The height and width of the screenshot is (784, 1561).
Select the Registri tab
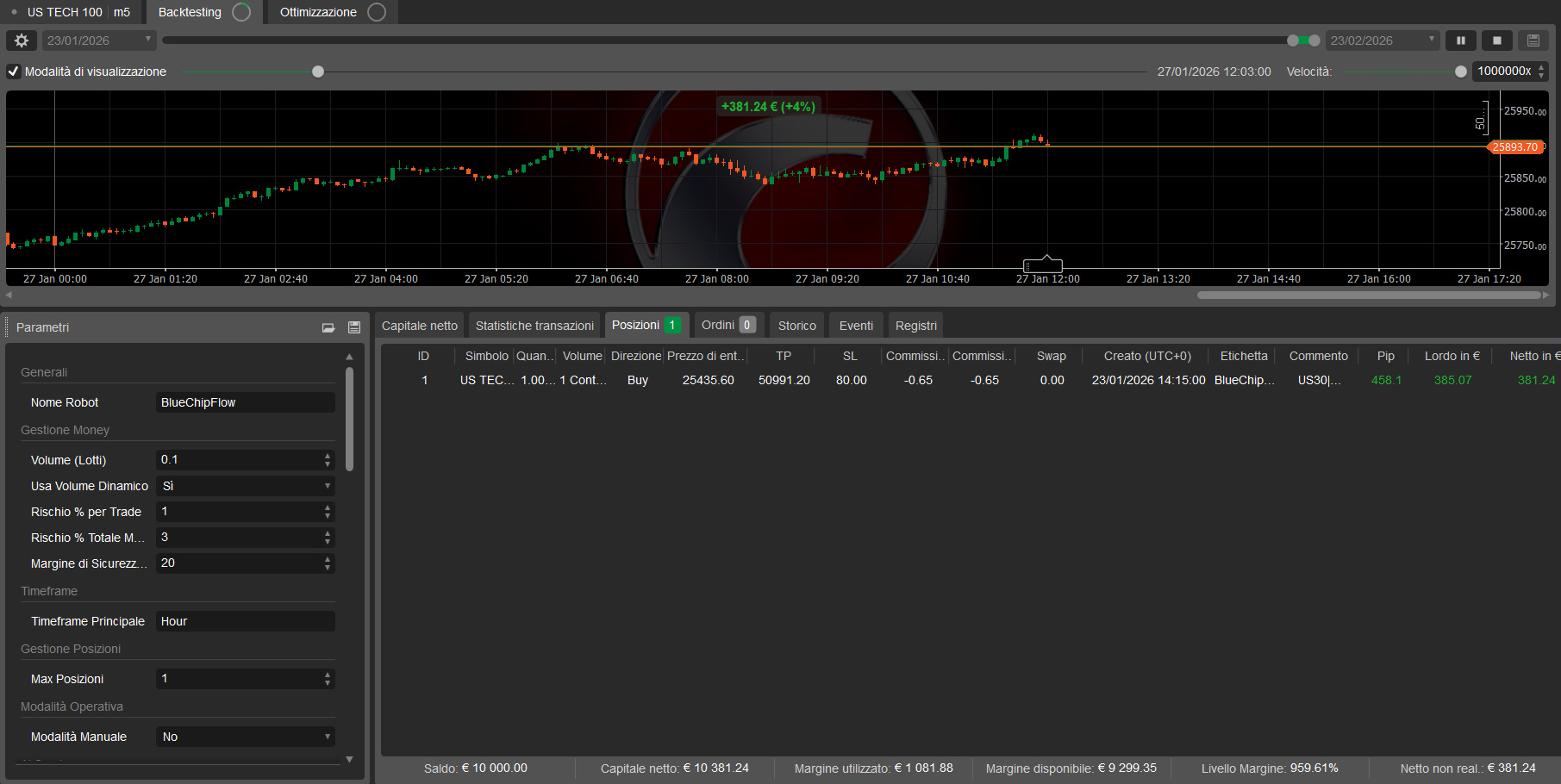(915, 325)
